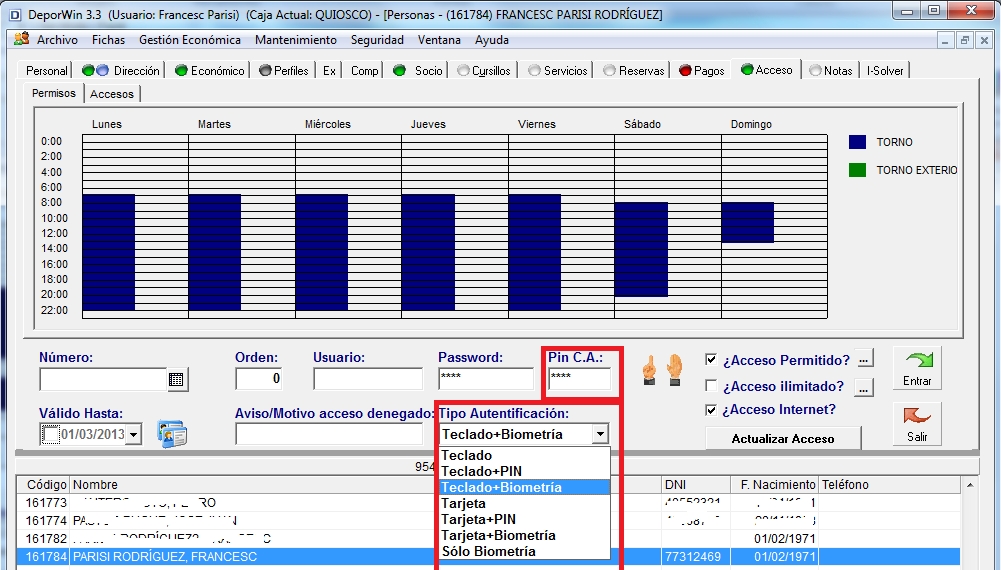The image size is (1001, 570).
Task: Tick the Válido Hasta date checkbox
Action: (x=50, y=435)
